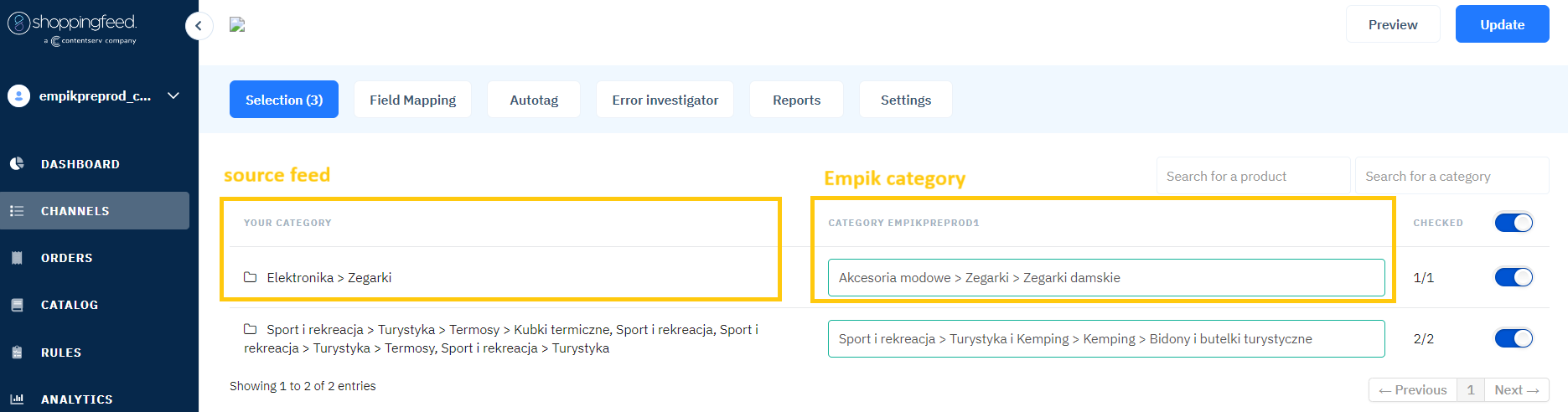Toggle switch for Elektronika > Zegarki row
This screenshot has width=1568, height=412.
[1514, 277]
